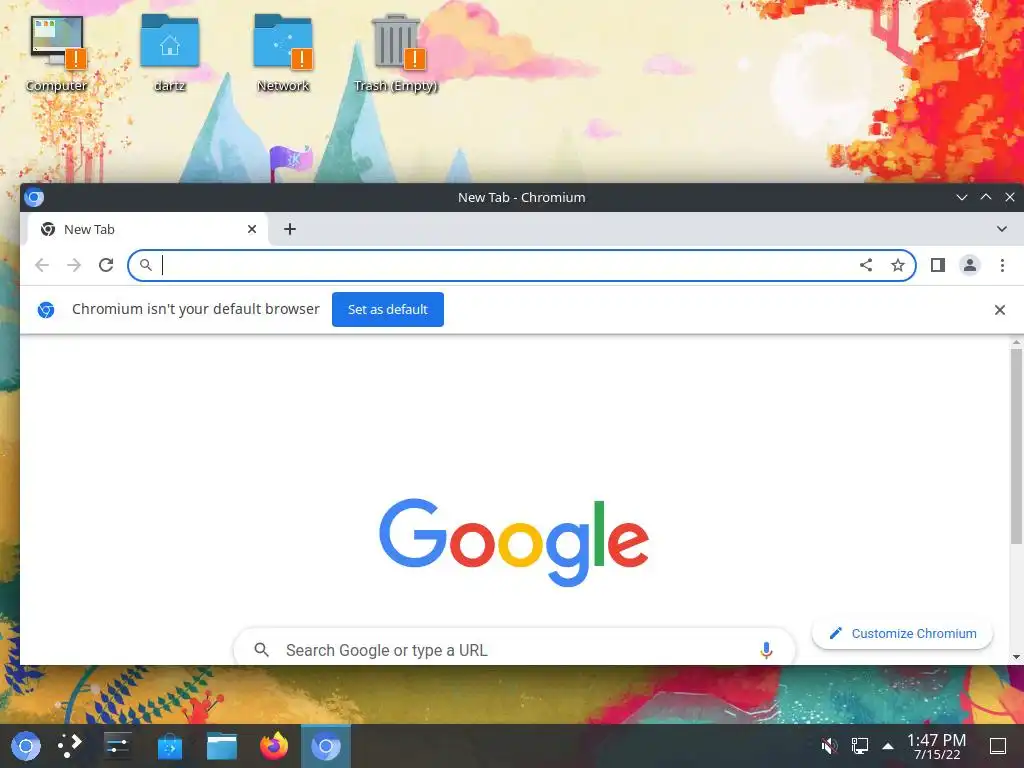Screen dimensions: 1024x768
Task: Click the page vertical scrollbar
Action: click(x=1016, y=446)
